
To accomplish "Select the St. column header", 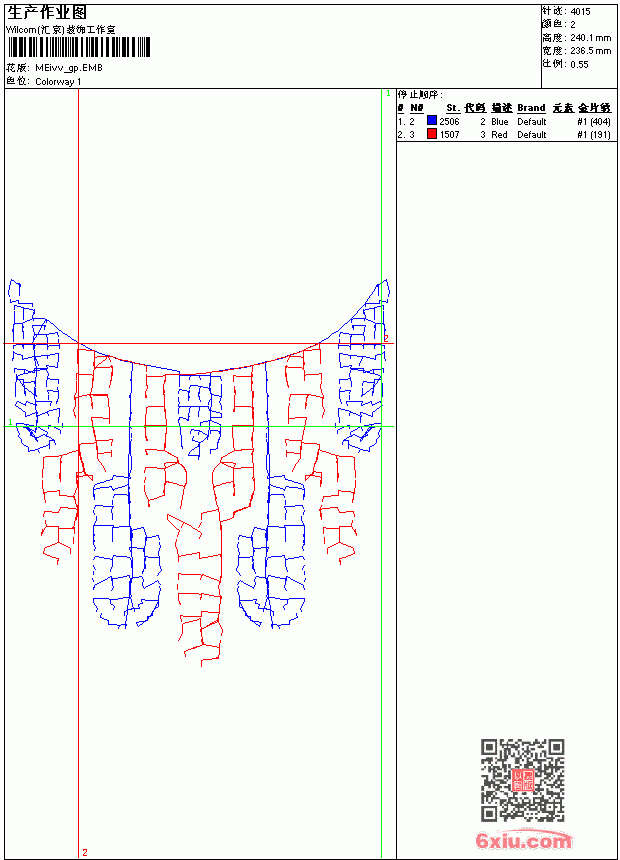I will pyautogui.click(x=452, y=108).
